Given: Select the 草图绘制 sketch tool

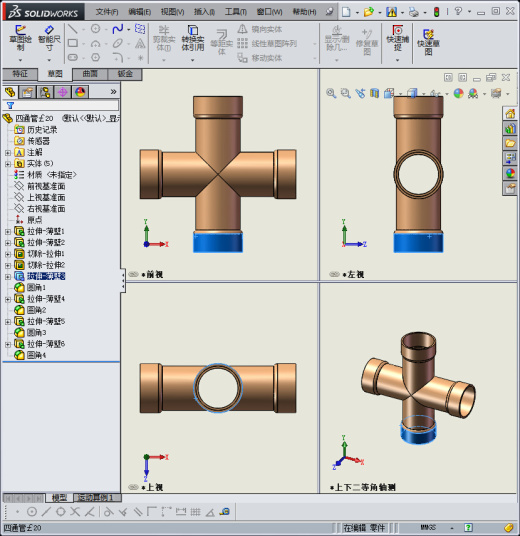Looking at the screenshot, I should [x=21, y=38].
